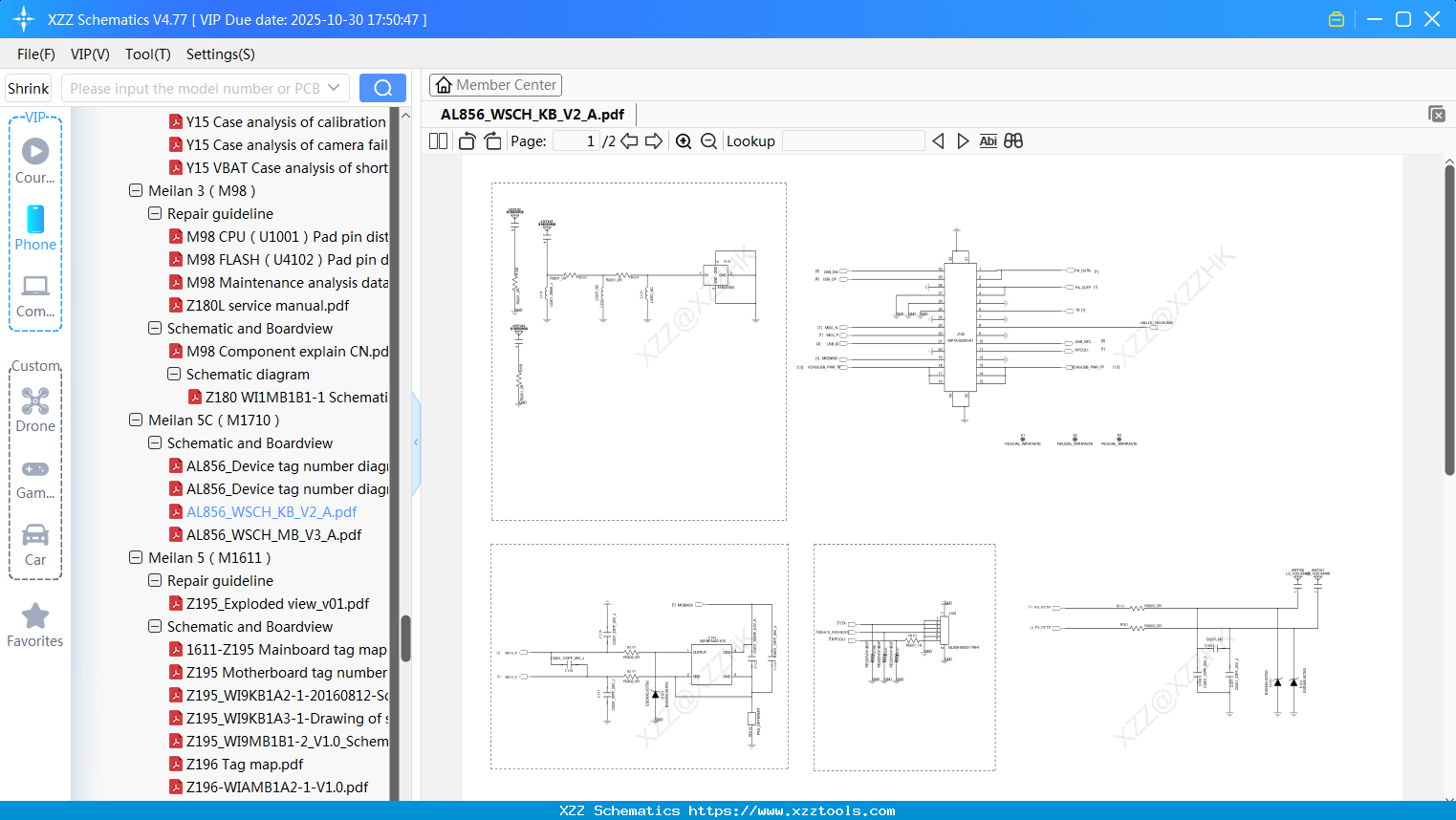Open the Drone category in sidebar
Screen dimensions: 1456x820
pyautogui.click(x=35, y=410)
